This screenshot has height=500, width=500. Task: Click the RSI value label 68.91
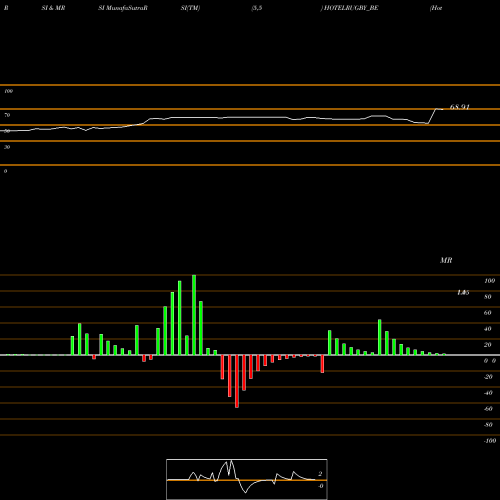point(459,107)
